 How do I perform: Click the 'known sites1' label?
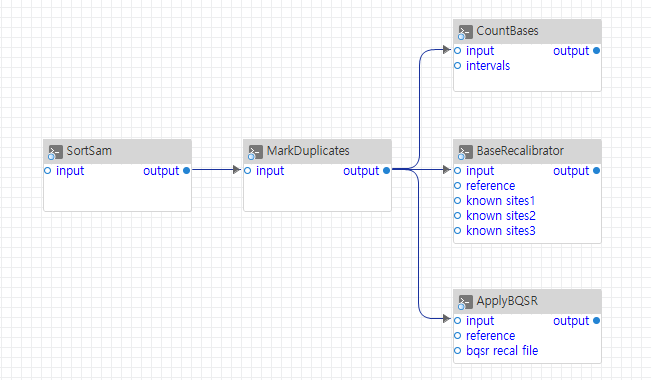501,201
